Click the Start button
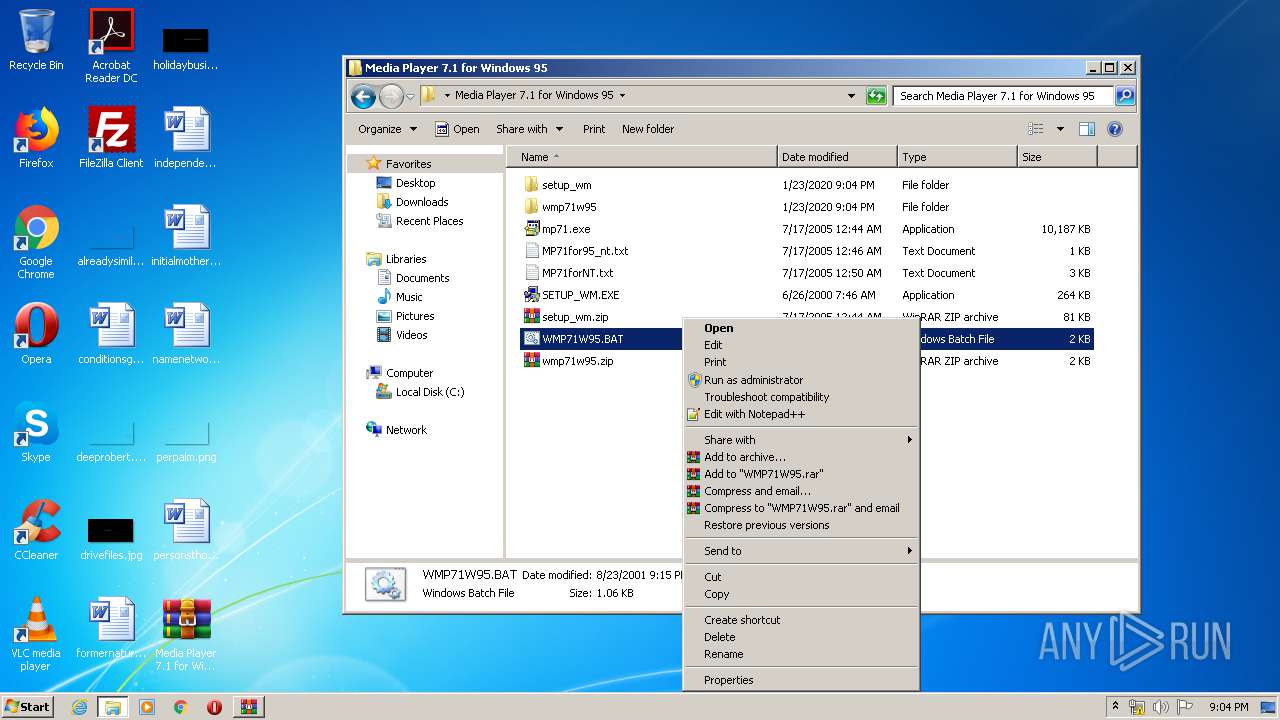The image size is (1280, 720). [28, 707]
